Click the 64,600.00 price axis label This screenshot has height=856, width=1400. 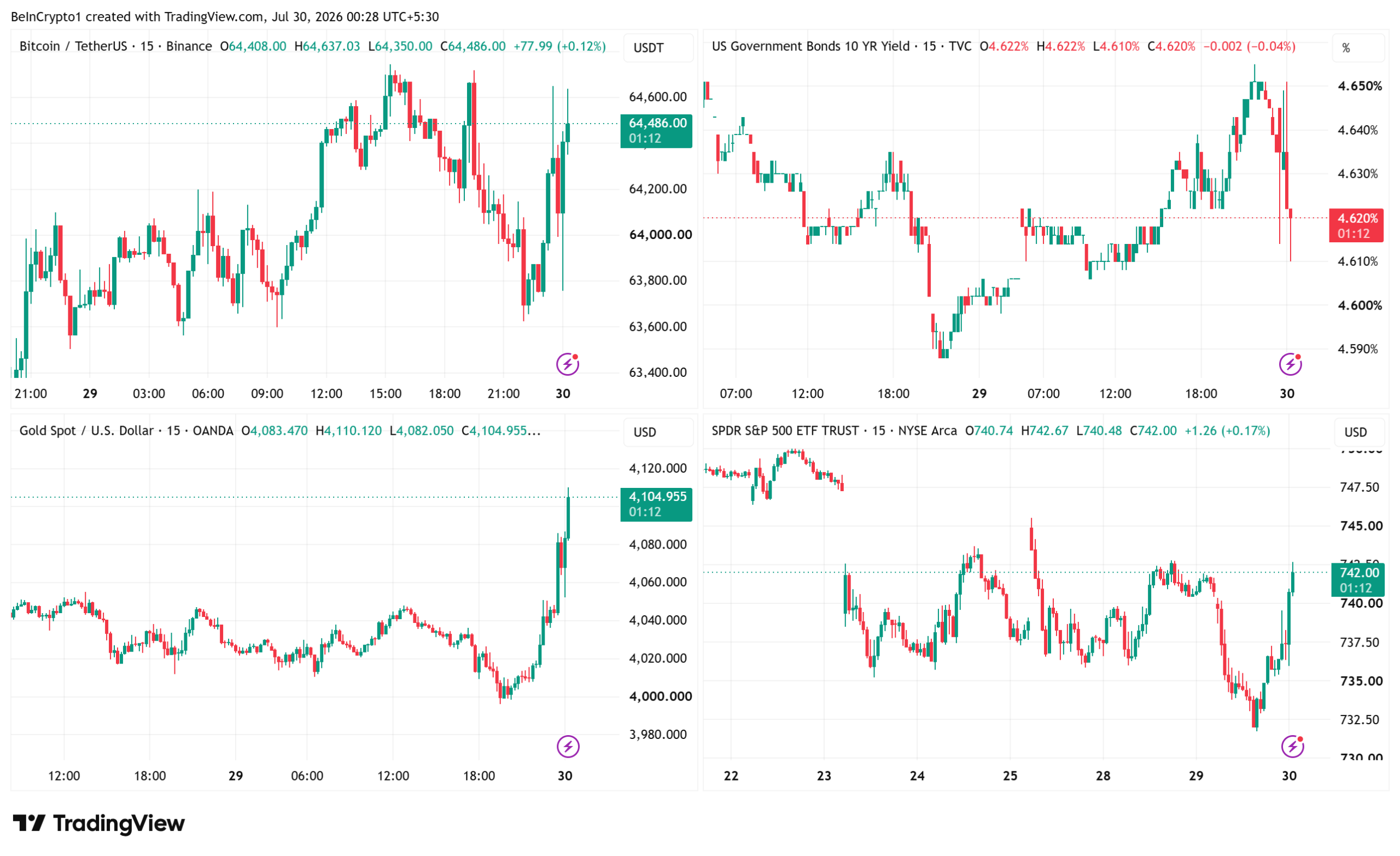[658, 97]
